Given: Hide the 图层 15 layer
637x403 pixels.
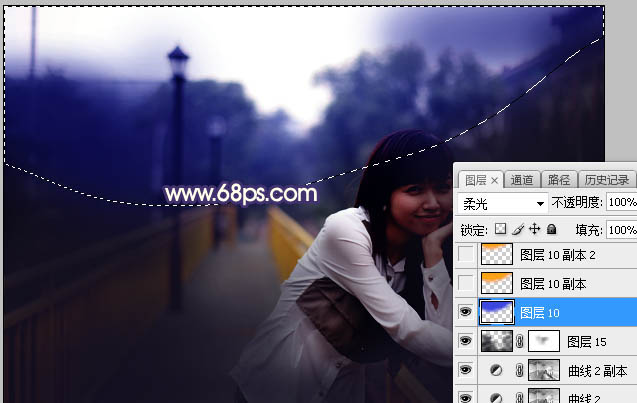Looking at the screenshot, I should (466, 340).
